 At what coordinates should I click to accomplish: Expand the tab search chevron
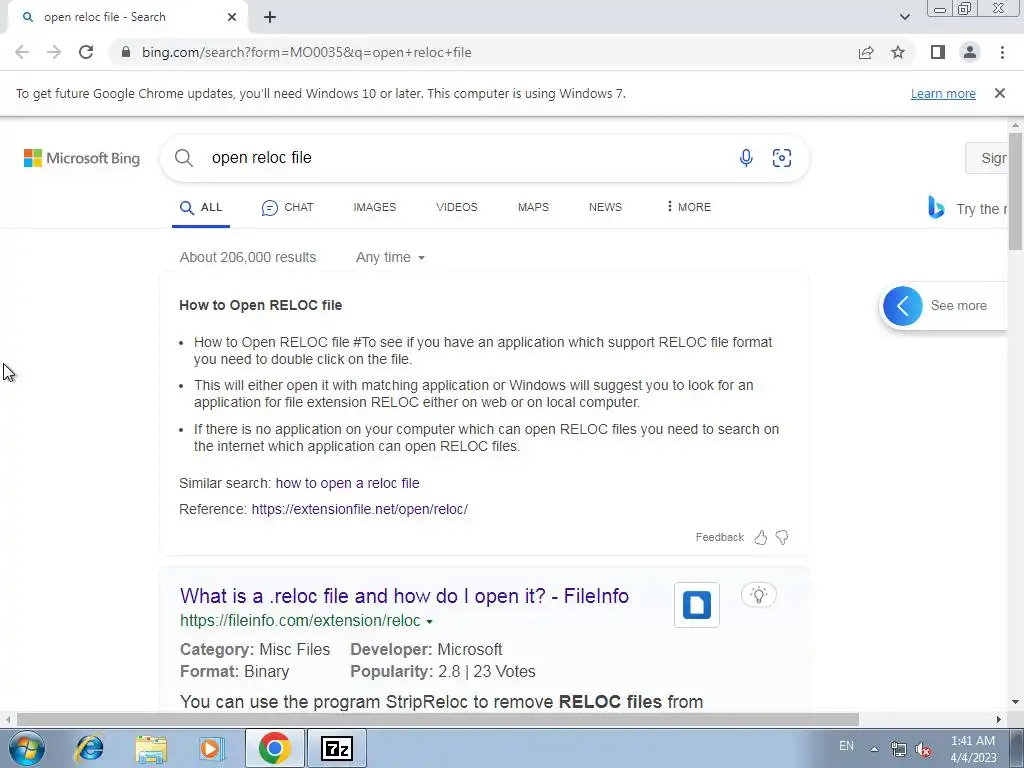(x=904, y=17)
